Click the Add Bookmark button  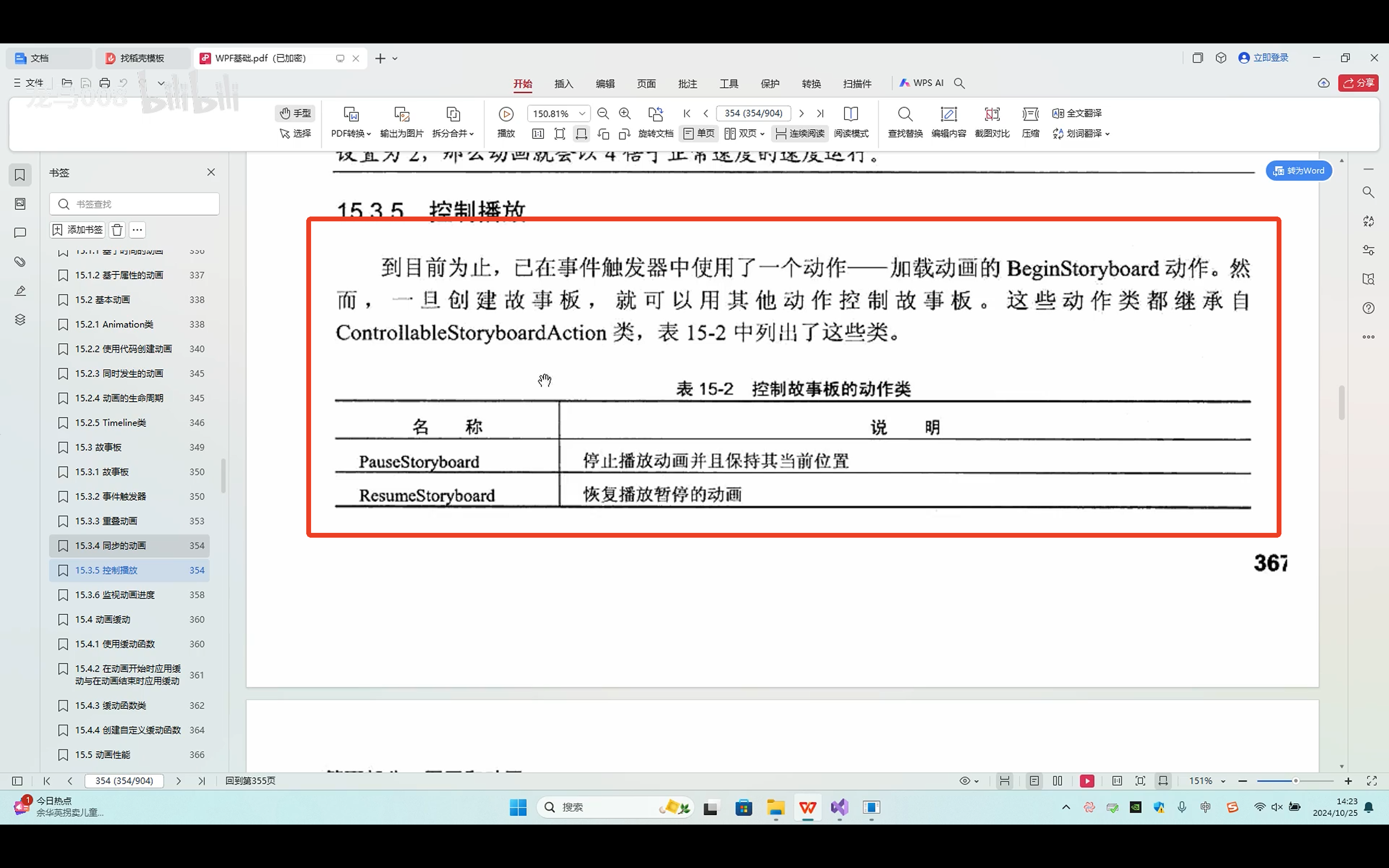click(78, 230)
